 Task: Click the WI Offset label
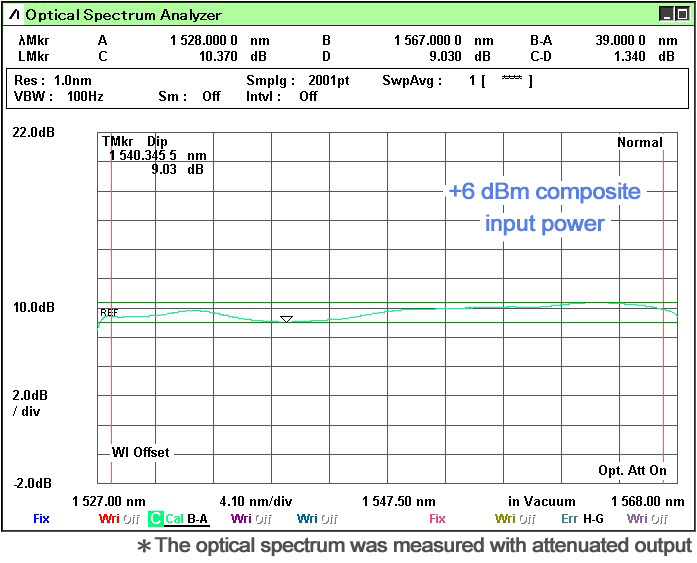[x=139, y=452]
